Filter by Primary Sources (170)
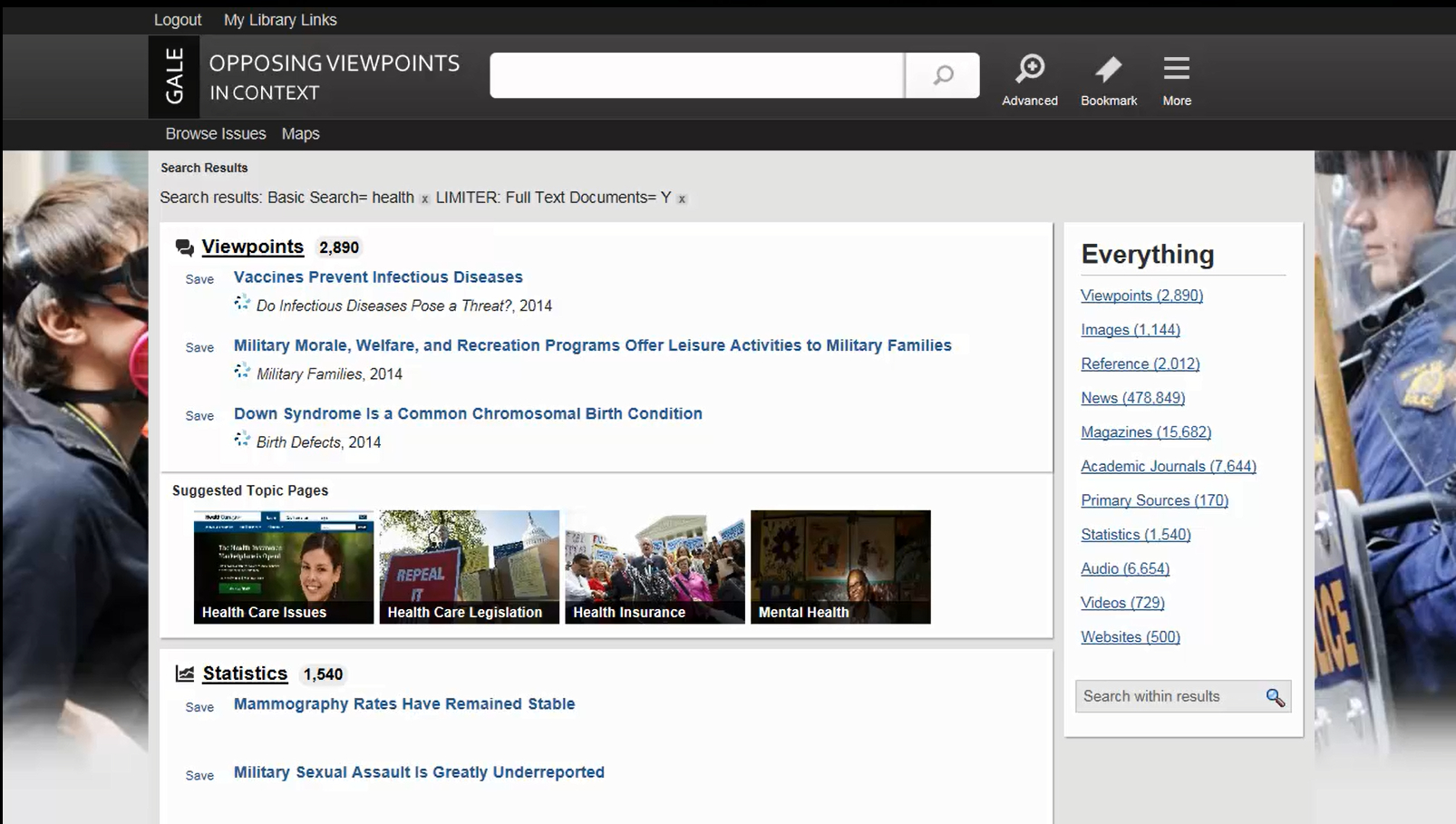Viewport: 1456px width, 824px height. 1154,500
